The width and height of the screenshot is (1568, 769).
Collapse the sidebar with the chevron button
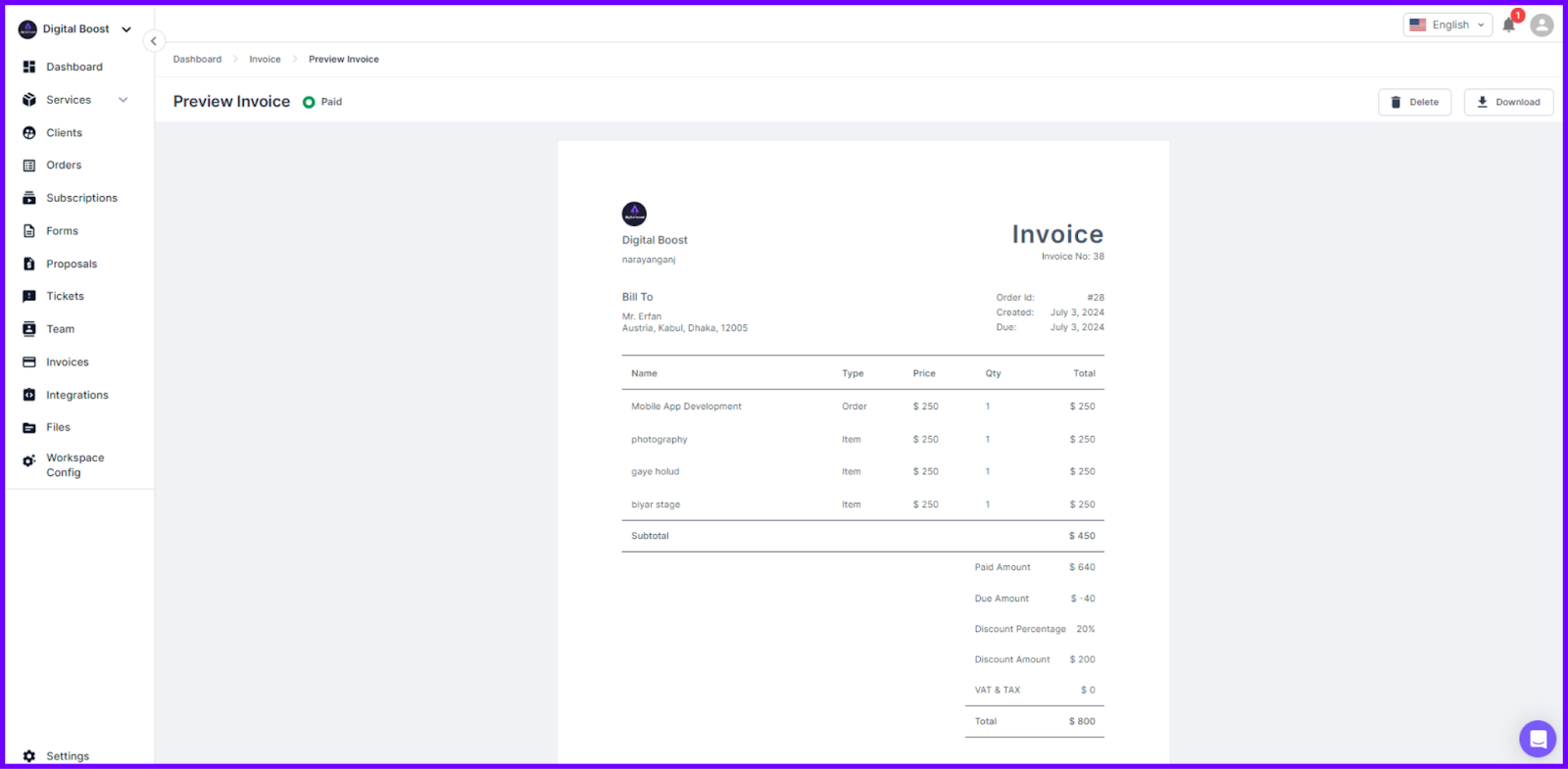(x=154, y=41)
